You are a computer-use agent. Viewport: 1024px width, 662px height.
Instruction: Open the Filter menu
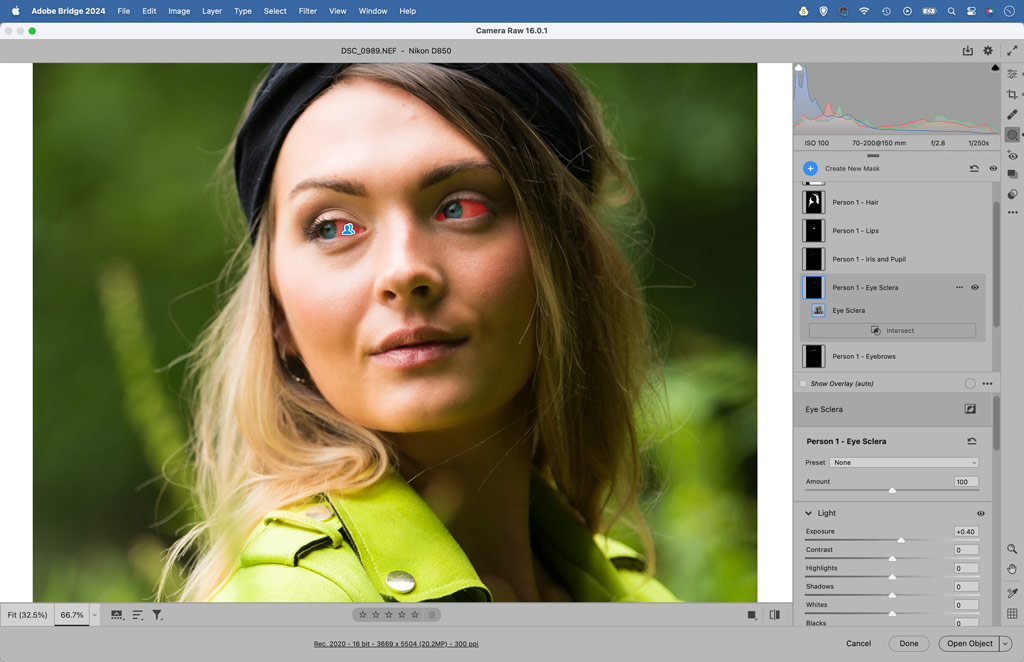(307, 11)
